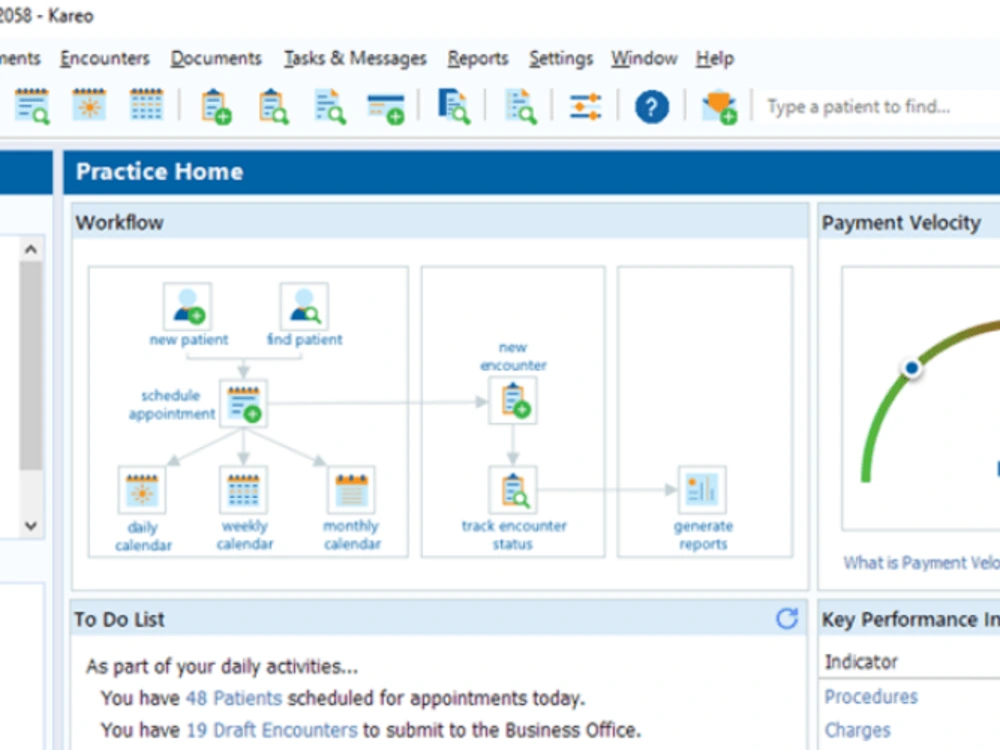
Task: Click the Practice Home title
Action: [x=159, y=172]
